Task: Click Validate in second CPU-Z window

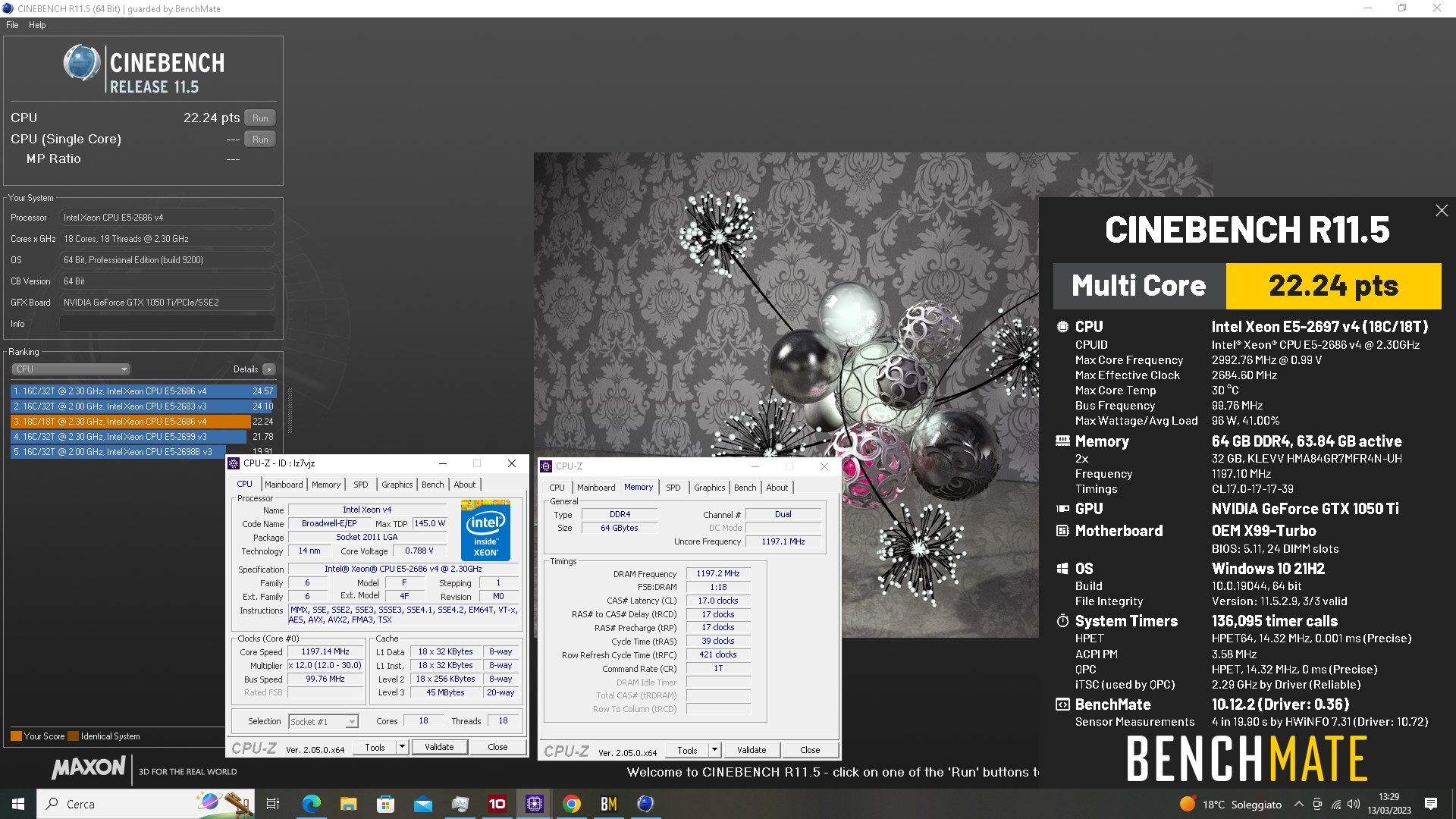Action: click(x=752, y=751)
